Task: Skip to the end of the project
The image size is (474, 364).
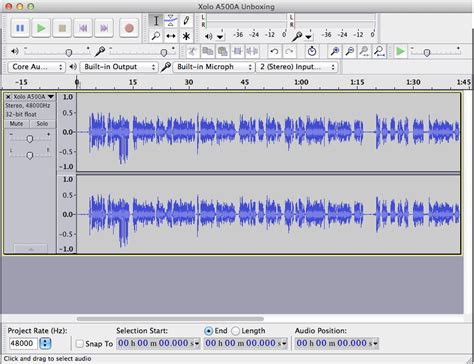Action: [104, 28]
